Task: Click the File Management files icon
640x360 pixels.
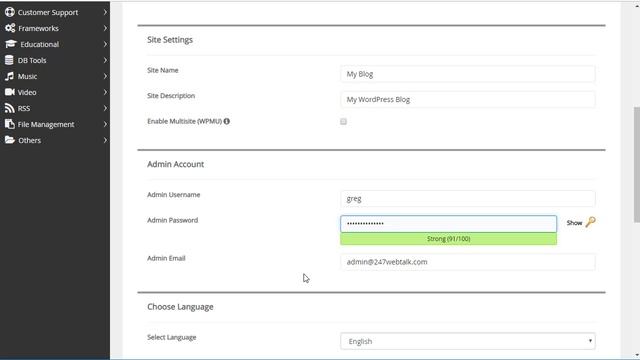Action: tap(9, 124)
